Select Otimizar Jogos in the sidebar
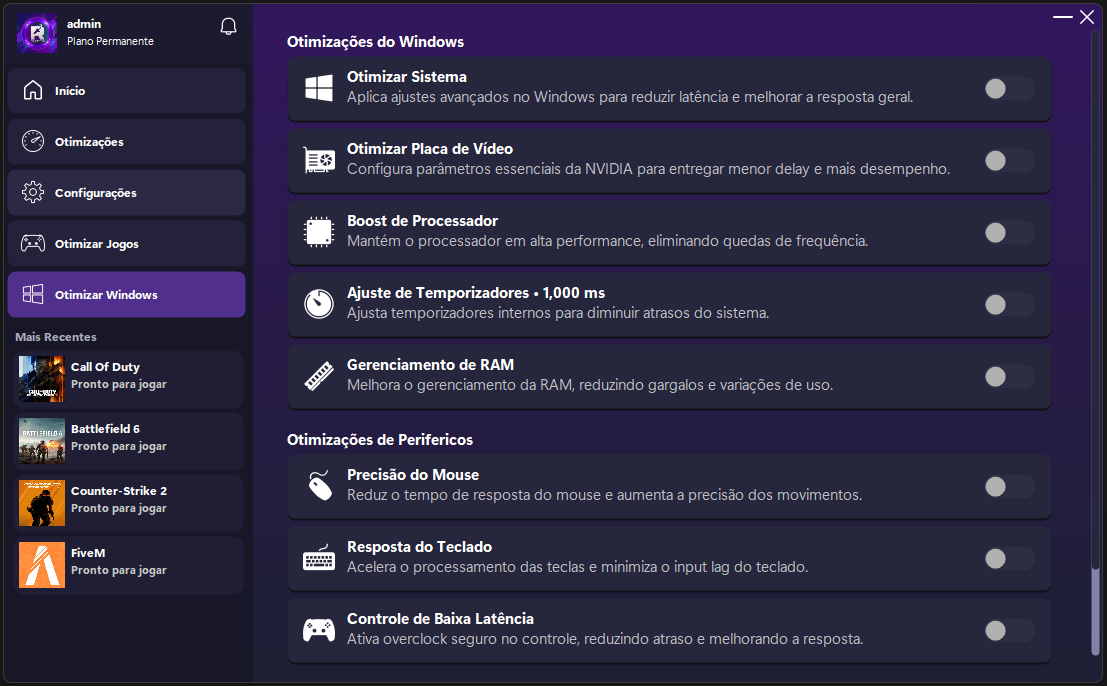The image size is (1107, 686). 126,244
